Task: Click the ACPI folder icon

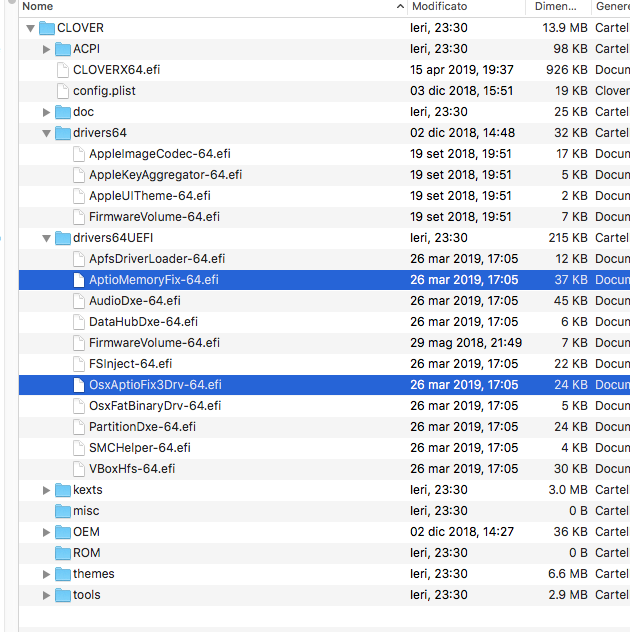Action: [x=63, y=49]
